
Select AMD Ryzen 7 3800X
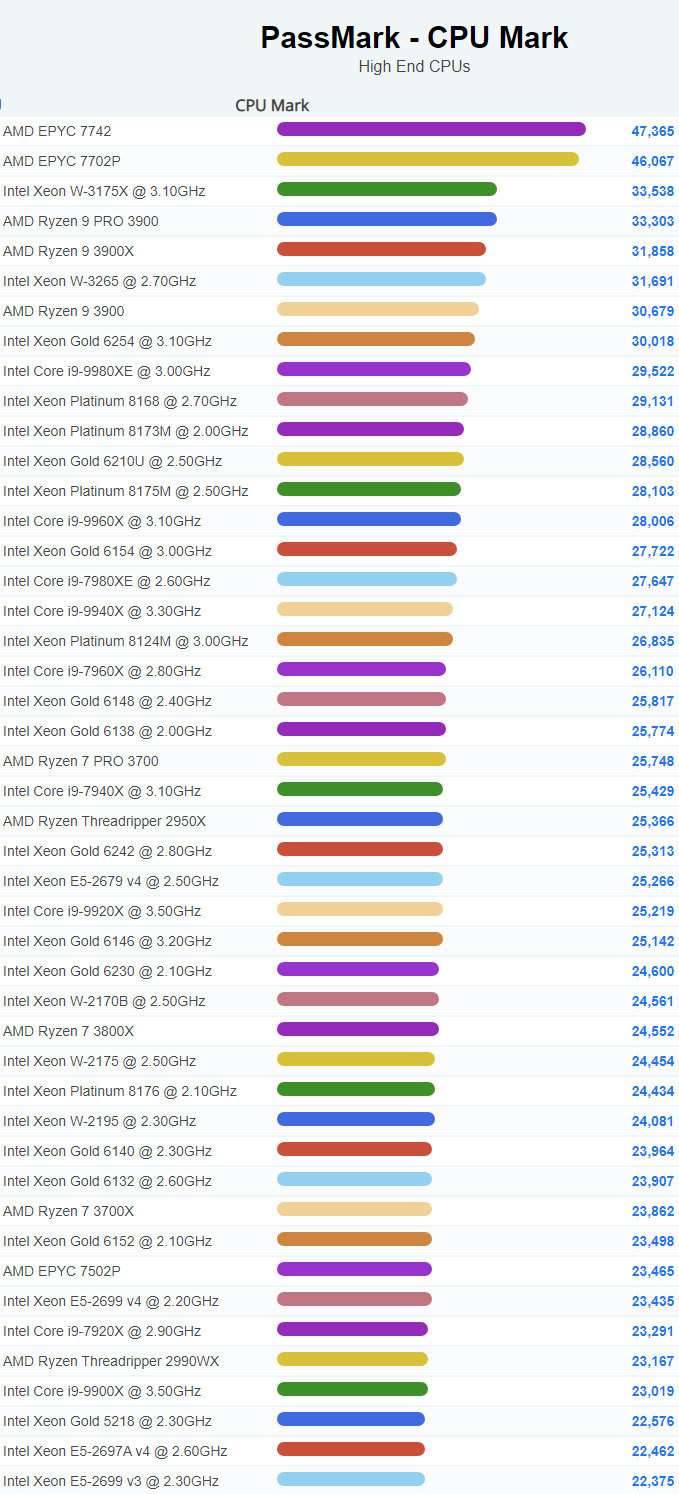[x=68, y=1031]
